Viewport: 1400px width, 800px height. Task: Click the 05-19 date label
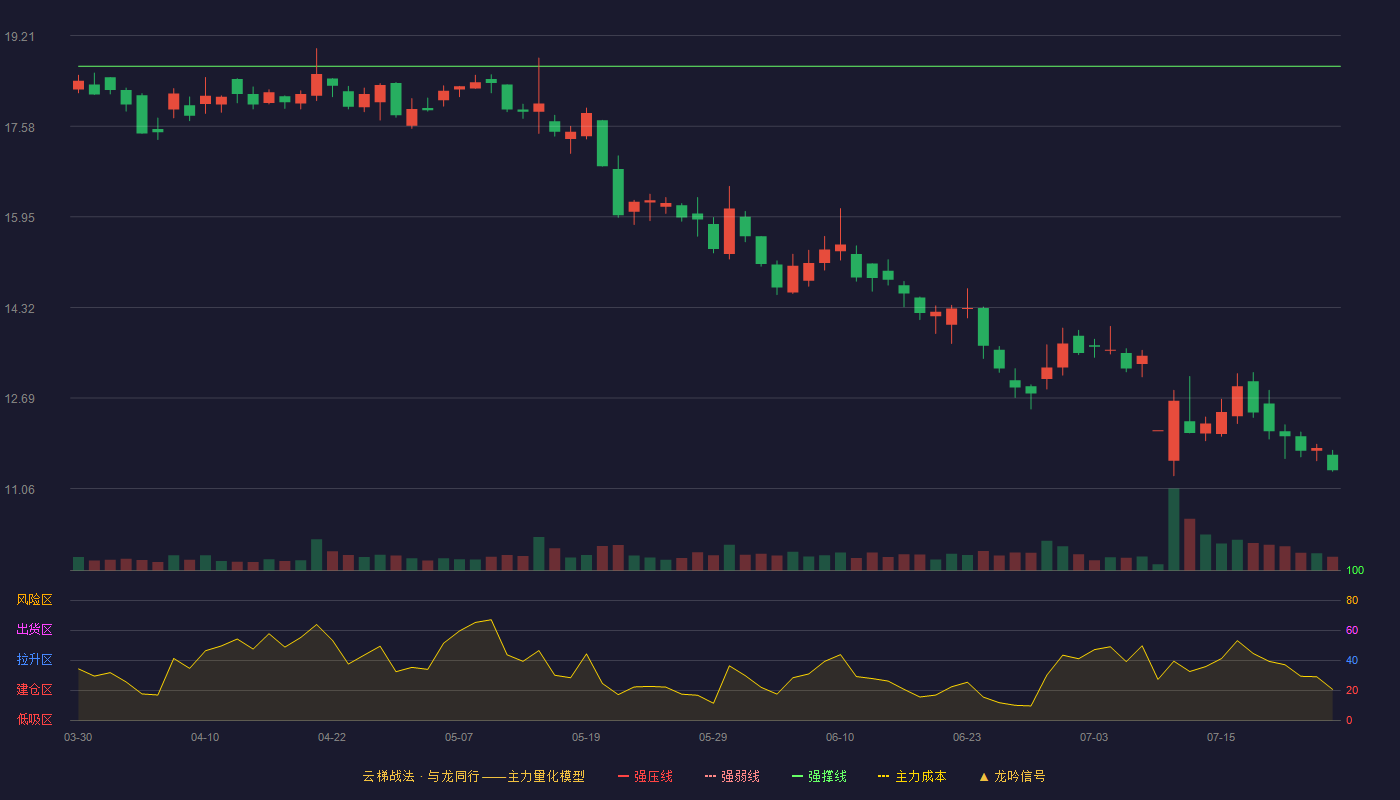(x=586, y=737)
